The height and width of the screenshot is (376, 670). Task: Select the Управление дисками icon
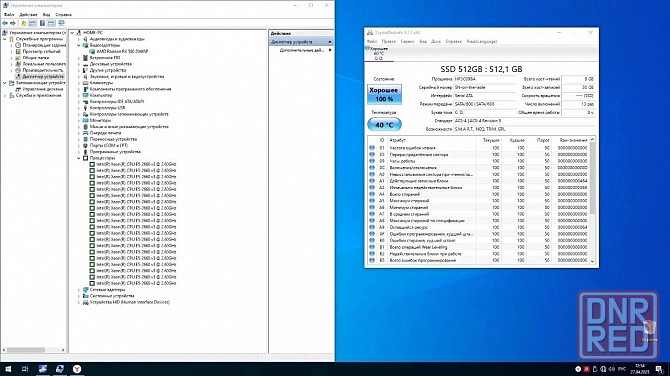click(x=18, y=89)
